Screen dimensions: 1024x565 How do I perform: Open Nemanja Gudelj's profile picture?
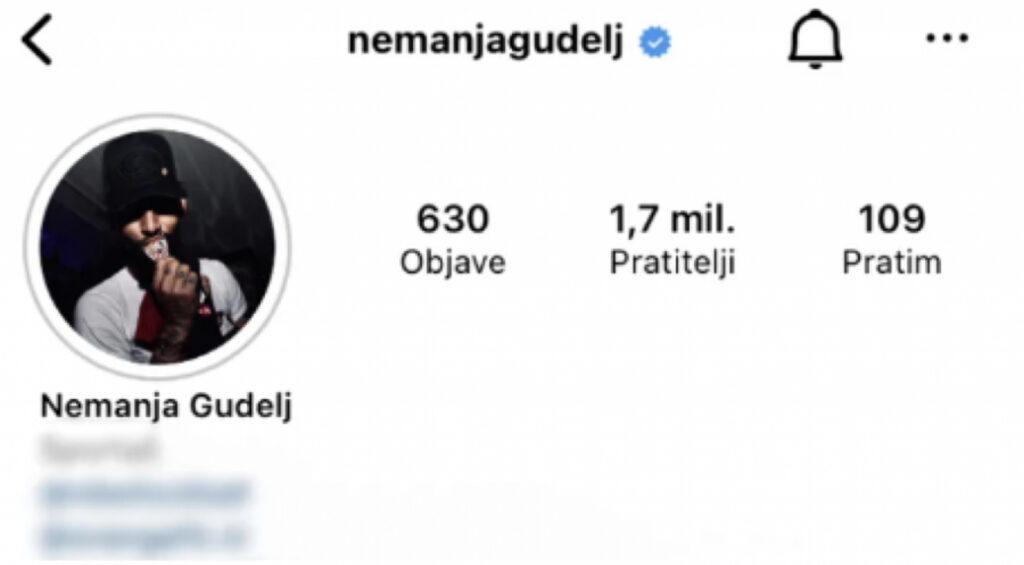157,247
